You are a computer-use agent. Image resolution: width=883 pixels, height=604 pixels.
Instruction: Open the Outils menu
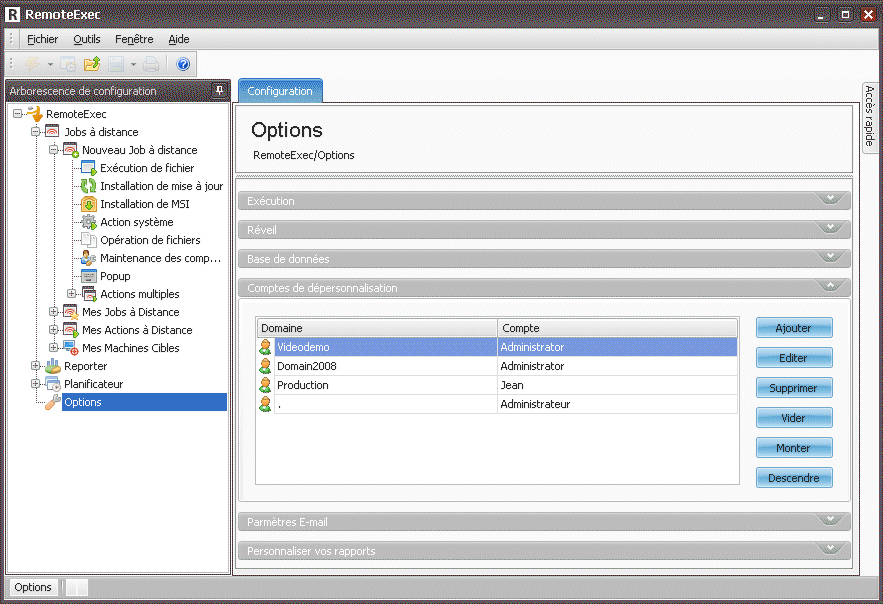(x=87, y=39)
